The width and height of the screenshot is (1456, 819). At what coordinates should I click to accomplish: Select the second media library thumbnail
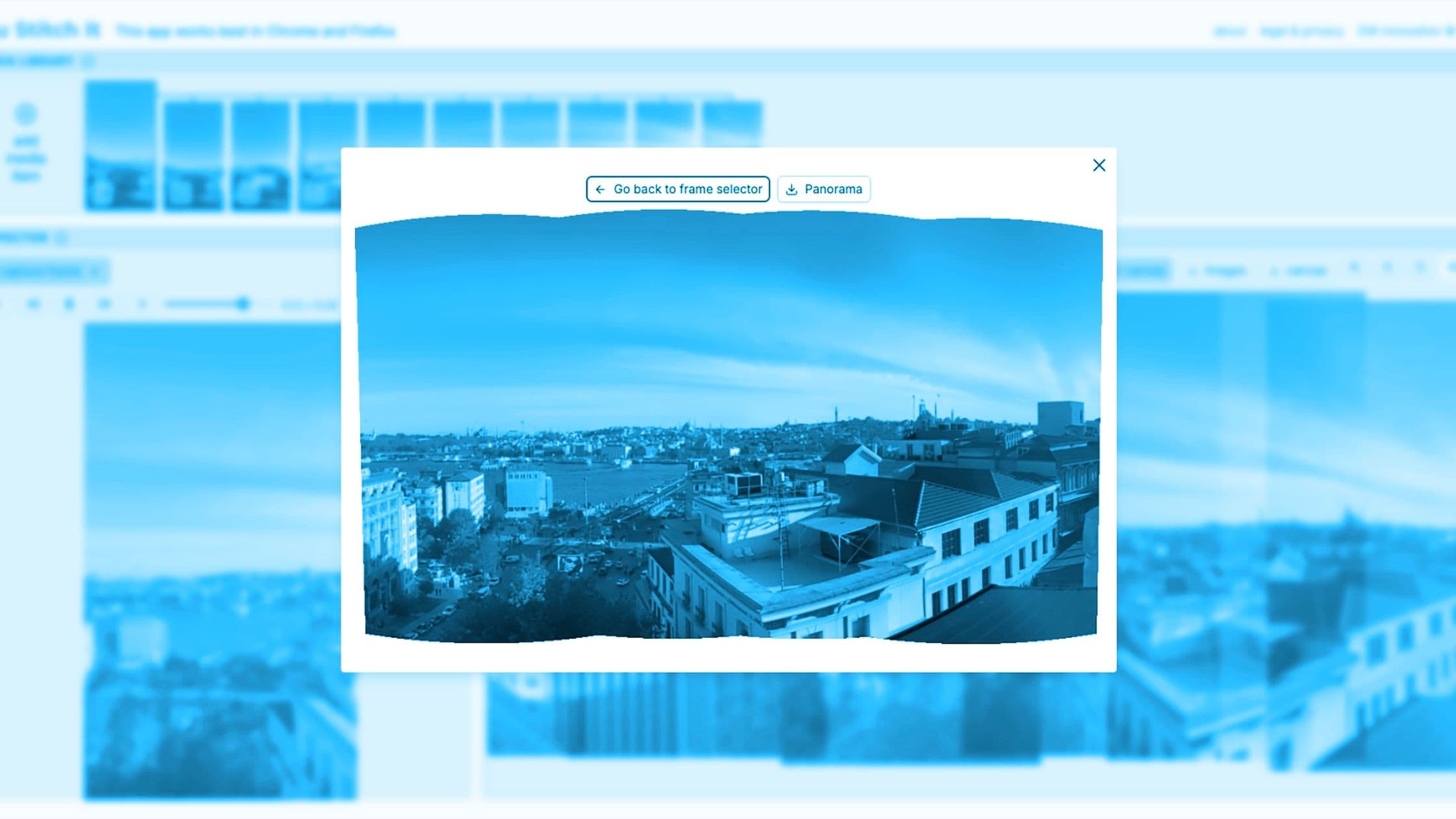[x=193, y=156]
